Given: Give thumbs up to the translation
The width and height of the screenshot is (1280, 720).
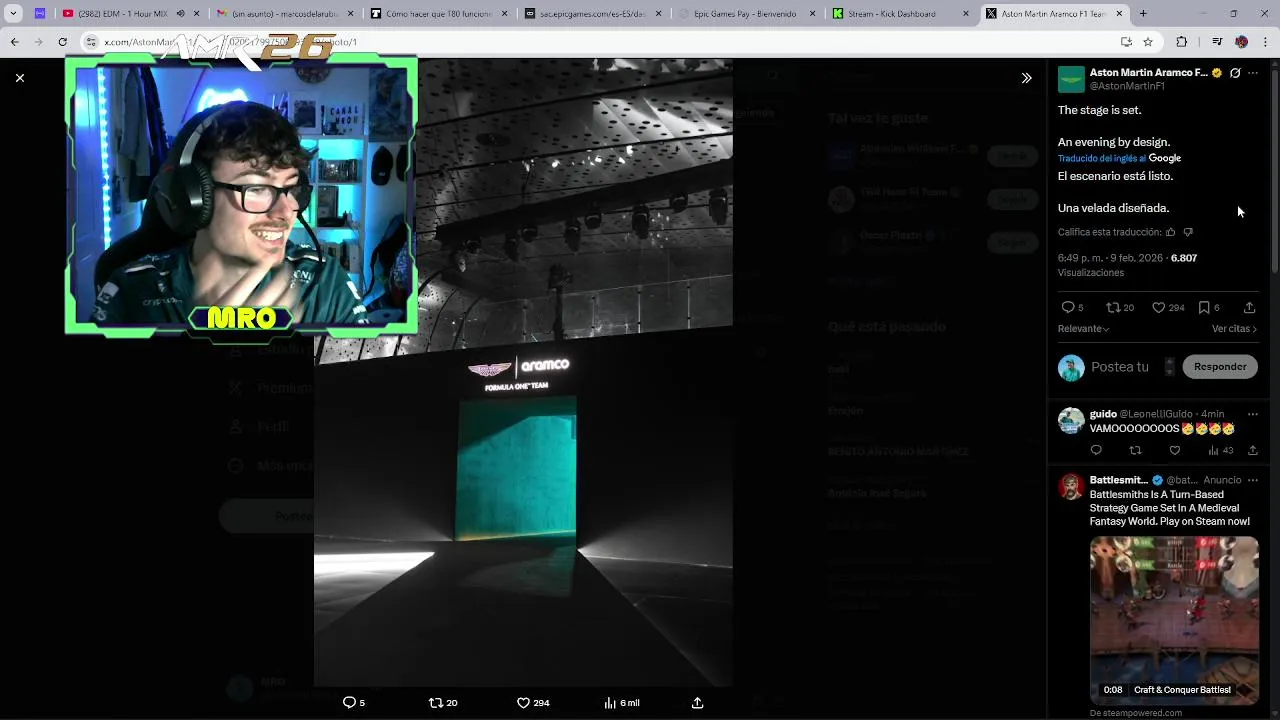Looking at the screenshot, I should coord(1171,232).
